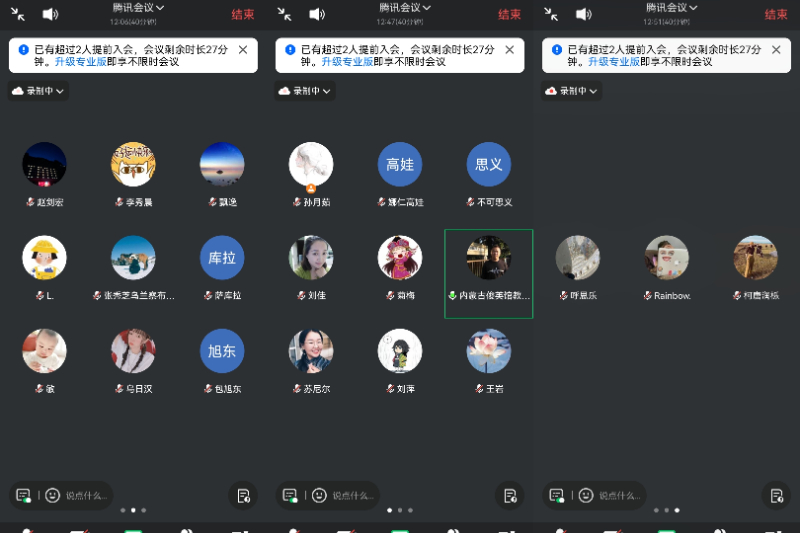Toggle the chat bubble switch in the 12:51 screen
The image size is (800, 533).
[557, 495]
